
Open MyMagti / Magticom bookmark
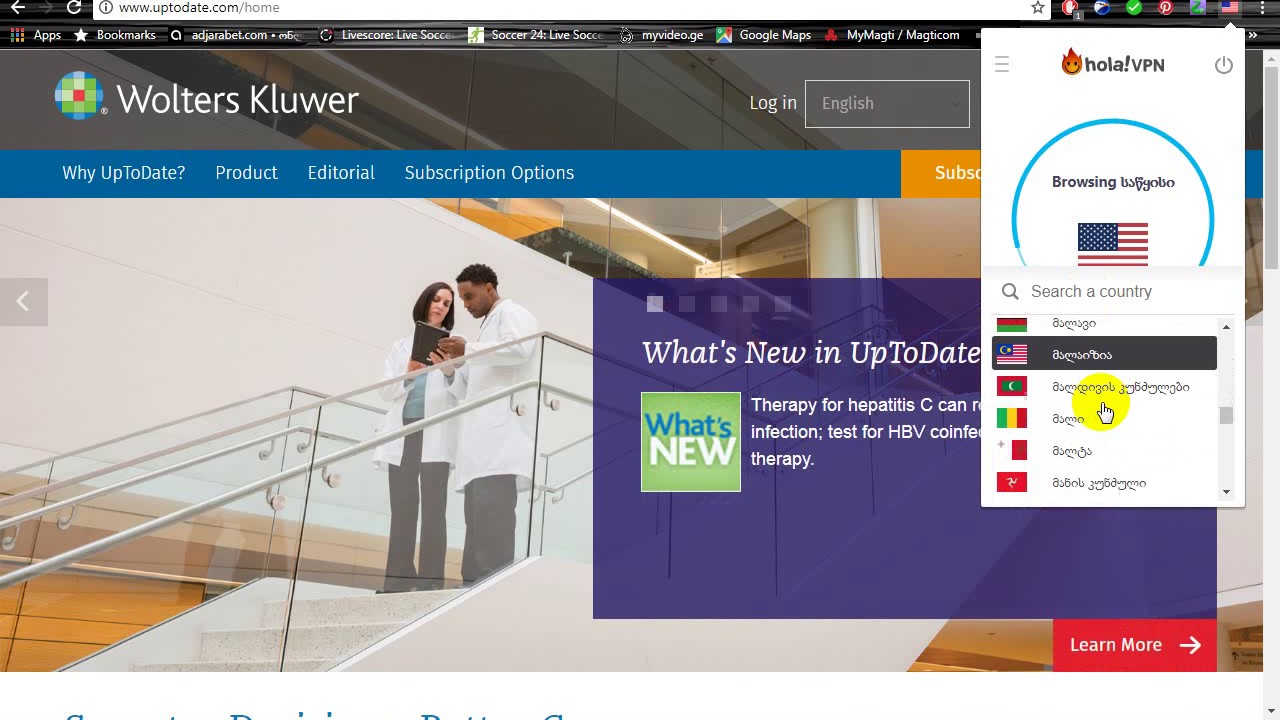pyautogui.click(x=892, y=35)
